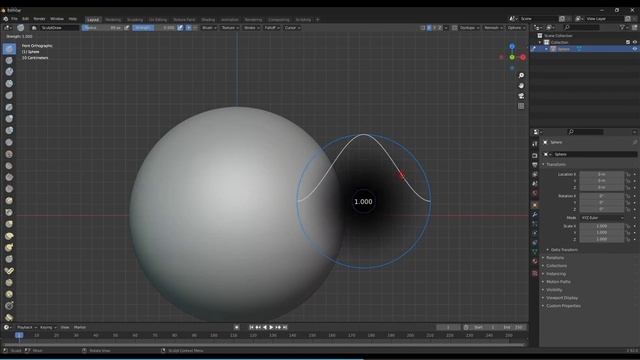Toggle X axis symmetry
The height and width of the screenshot is (360, 640).
[x=429, y=28]
